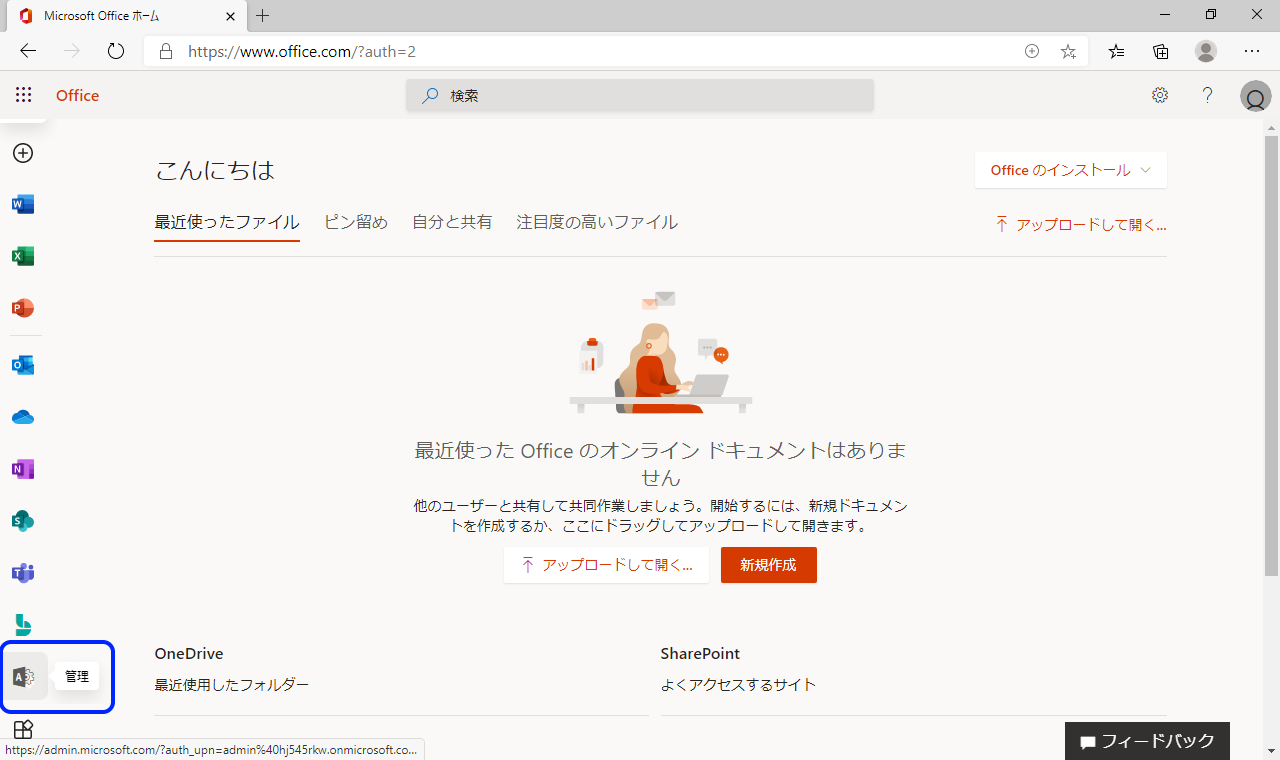Click 最近使用したフォルダー text
This screenshot has height=760, width=1280.
232,685
